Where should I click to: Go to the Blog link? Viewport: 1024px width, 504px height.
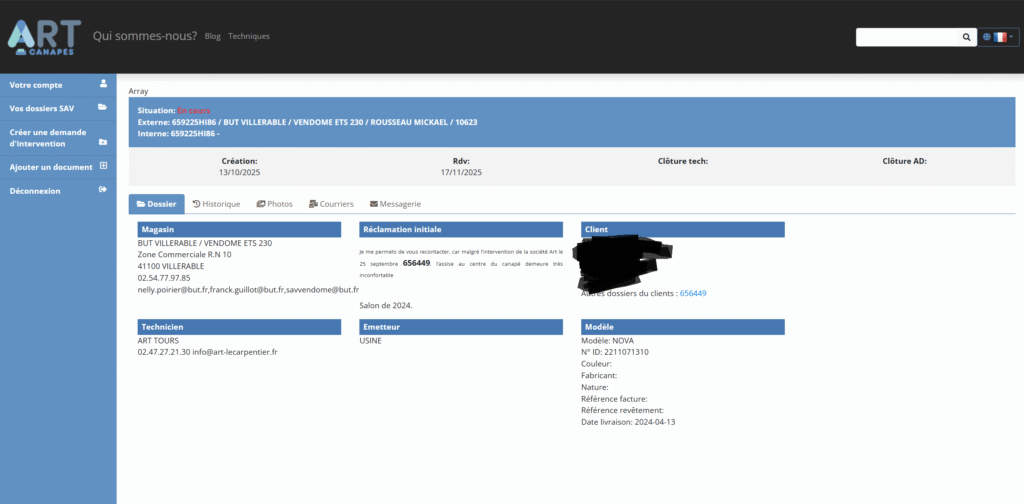tap(212, 36)
